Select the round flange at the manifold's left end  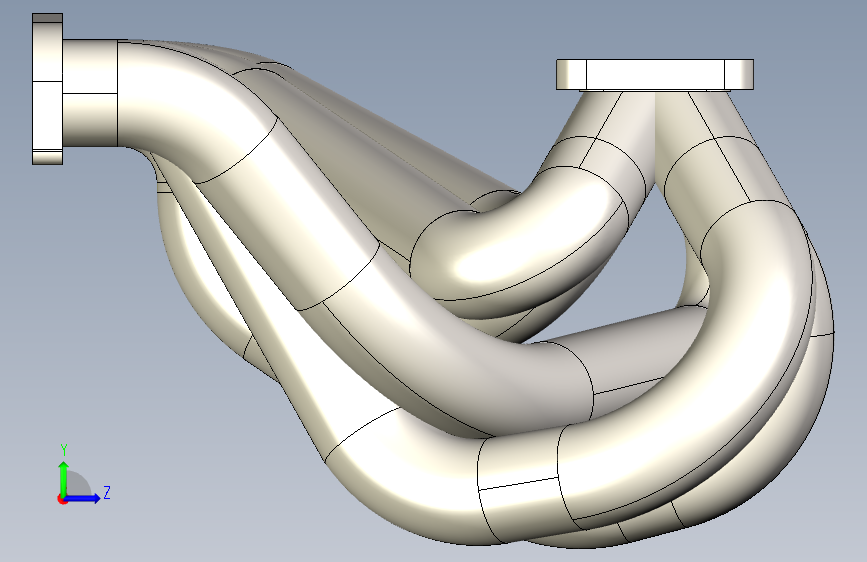[48, 89]
